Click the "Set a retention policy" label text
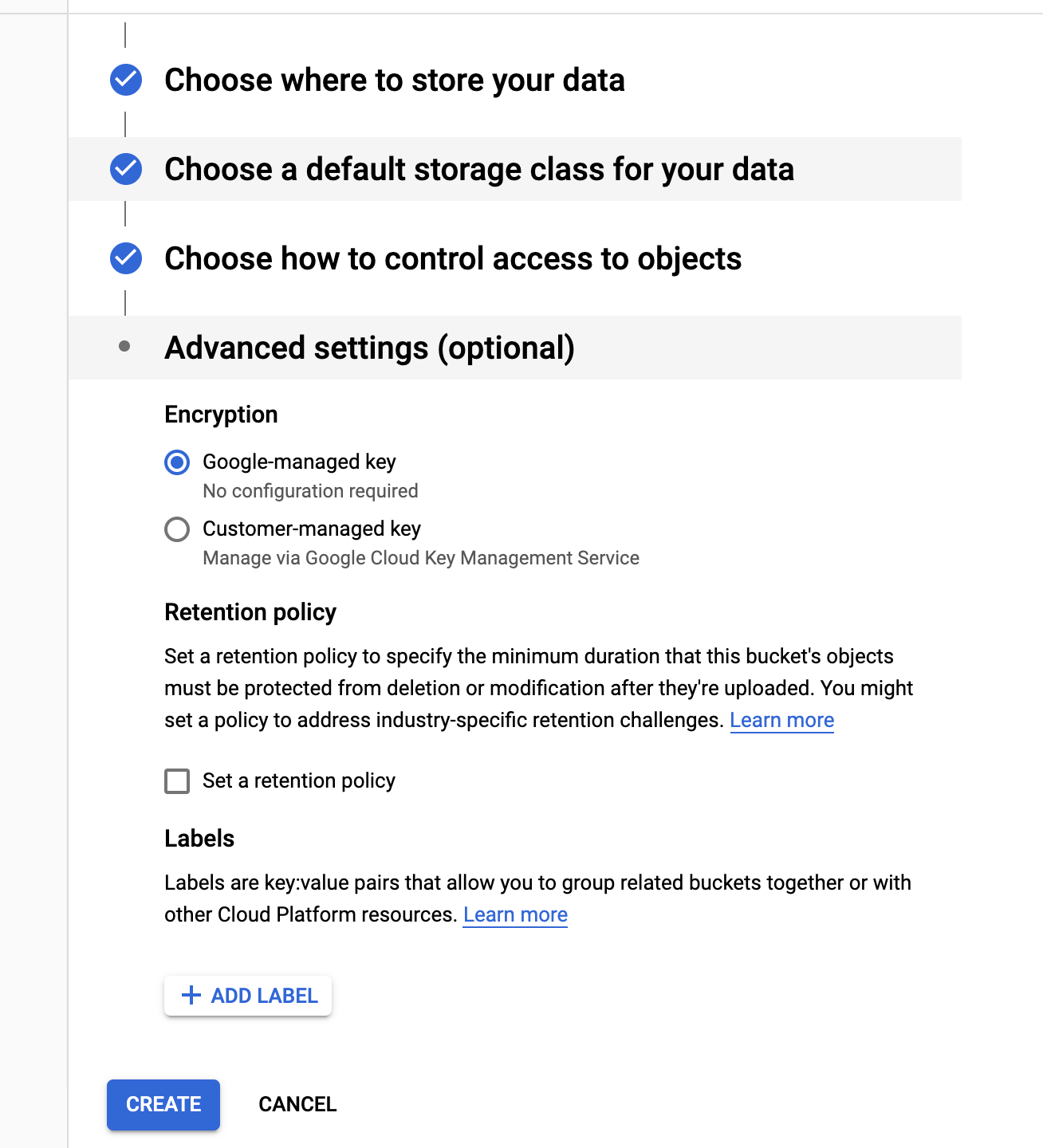Viewport: 1043px width, 1148px height. click(299, 781)
